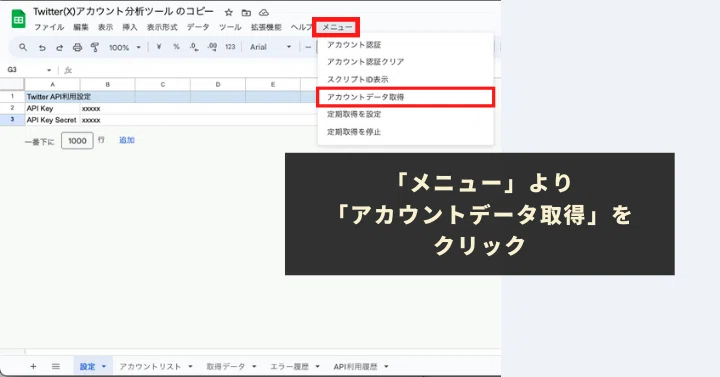Format as yen currency
The image size is (720, 377).
tap(158, 47)
